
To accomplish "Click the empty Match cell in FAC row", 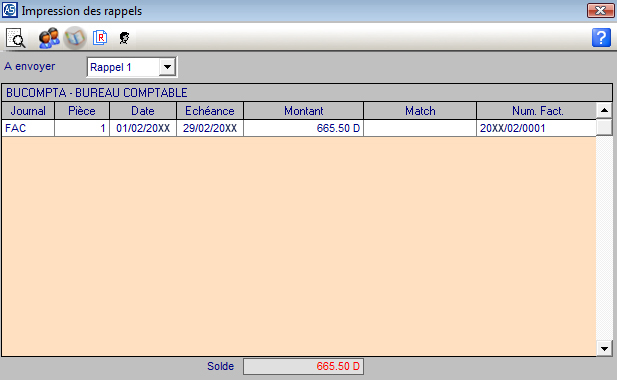I will coord(420,128).
